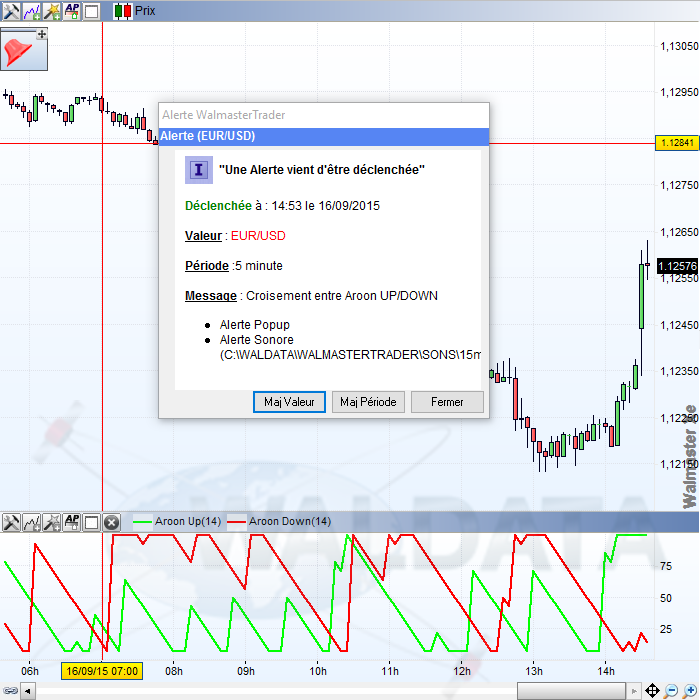The image size is (700, 700).
Task: Click the information icon in alert dialog
Action: pyautogui.click(x=199, y=170)
